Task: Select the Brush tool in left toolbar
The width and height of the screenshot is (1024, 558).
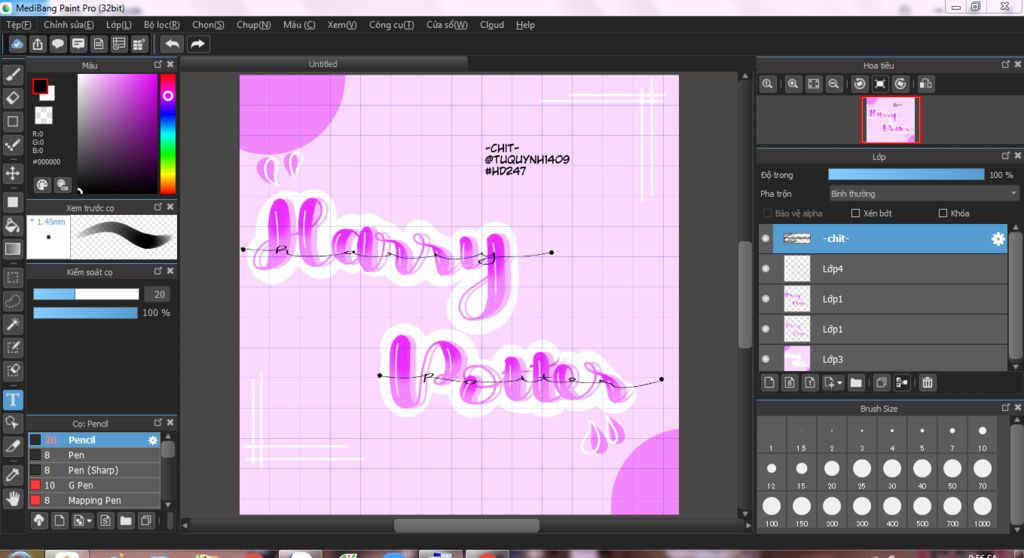Action: pos(12,74)
